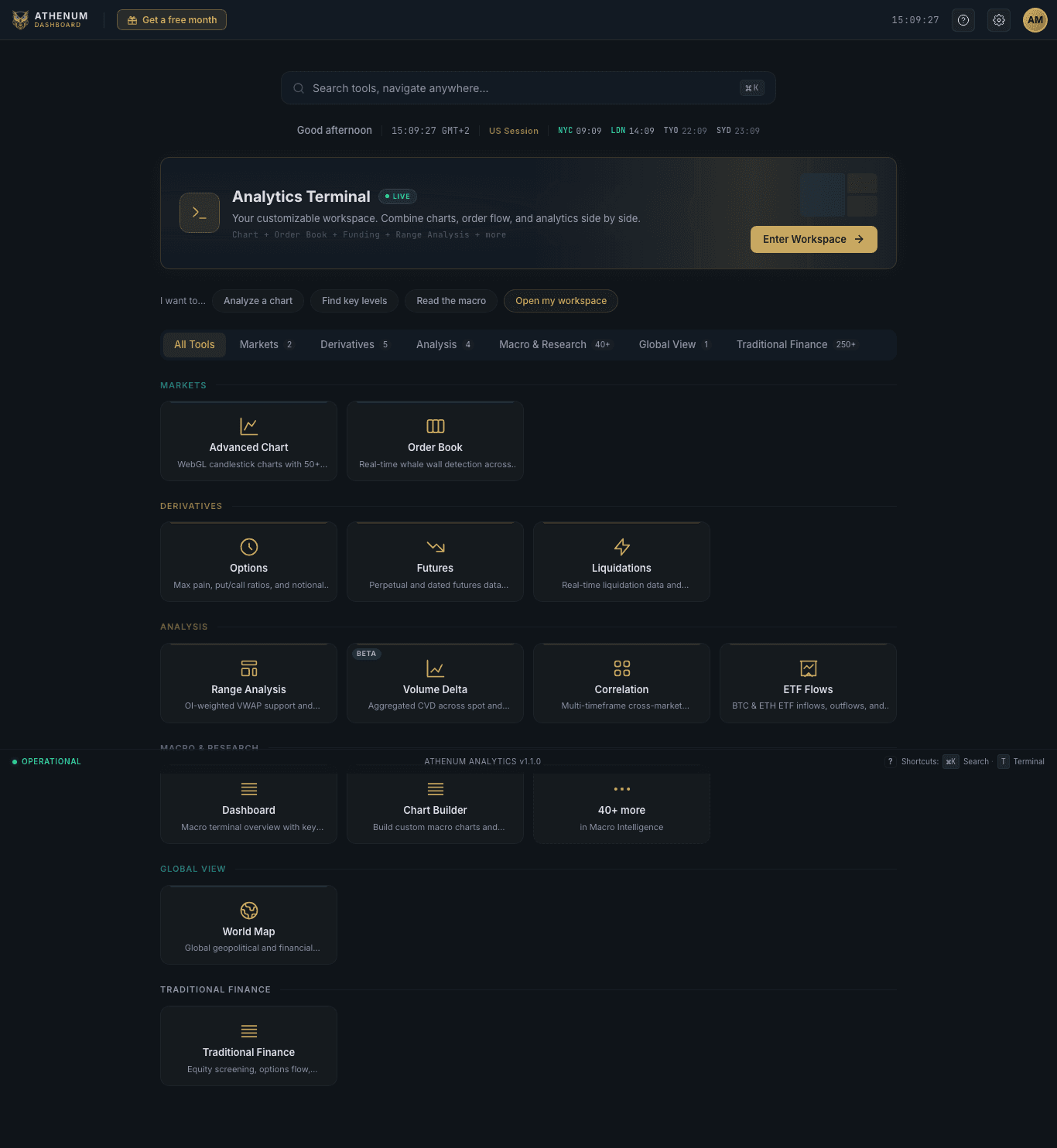This screenshot has height=1148, width=1057.
Task: Open the ETF Flows card title
Action: 809,689
